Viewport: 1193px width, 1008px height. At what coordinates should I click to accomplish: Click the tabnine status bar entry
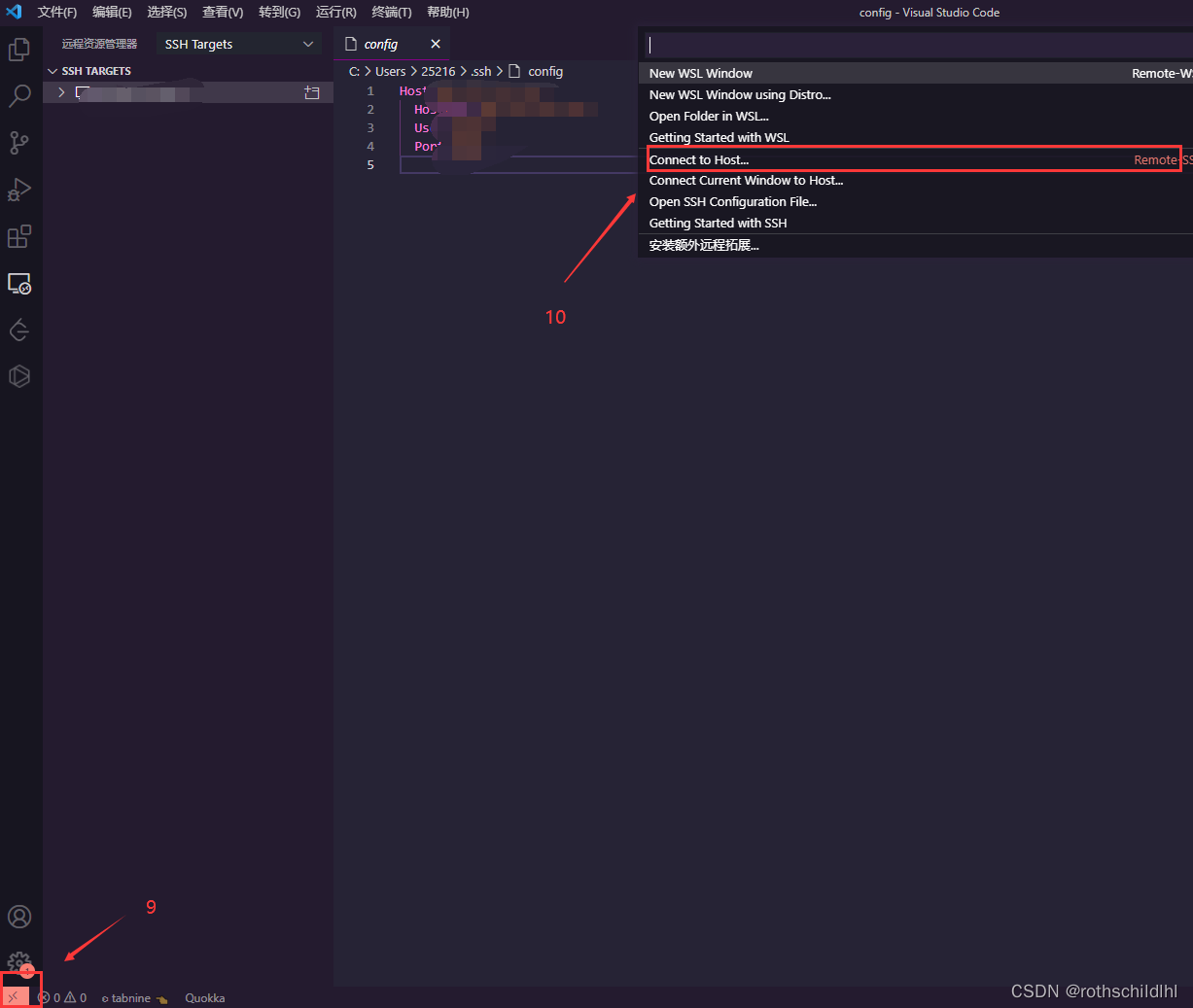134,997
